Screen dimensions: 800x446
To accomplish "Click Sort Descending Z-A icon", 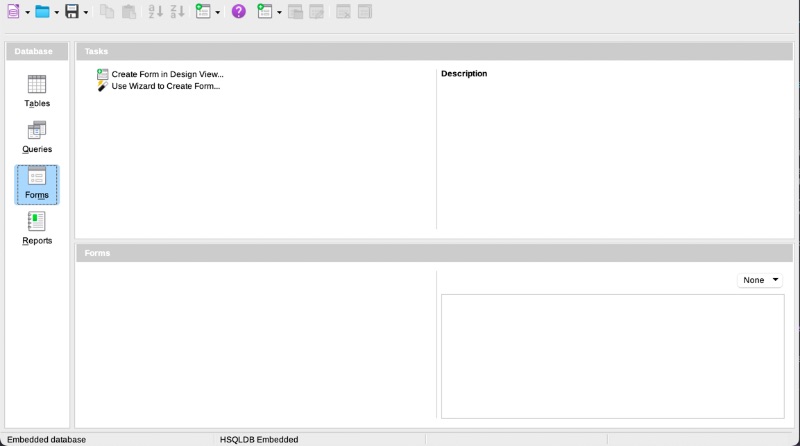I will click(178, 11).
